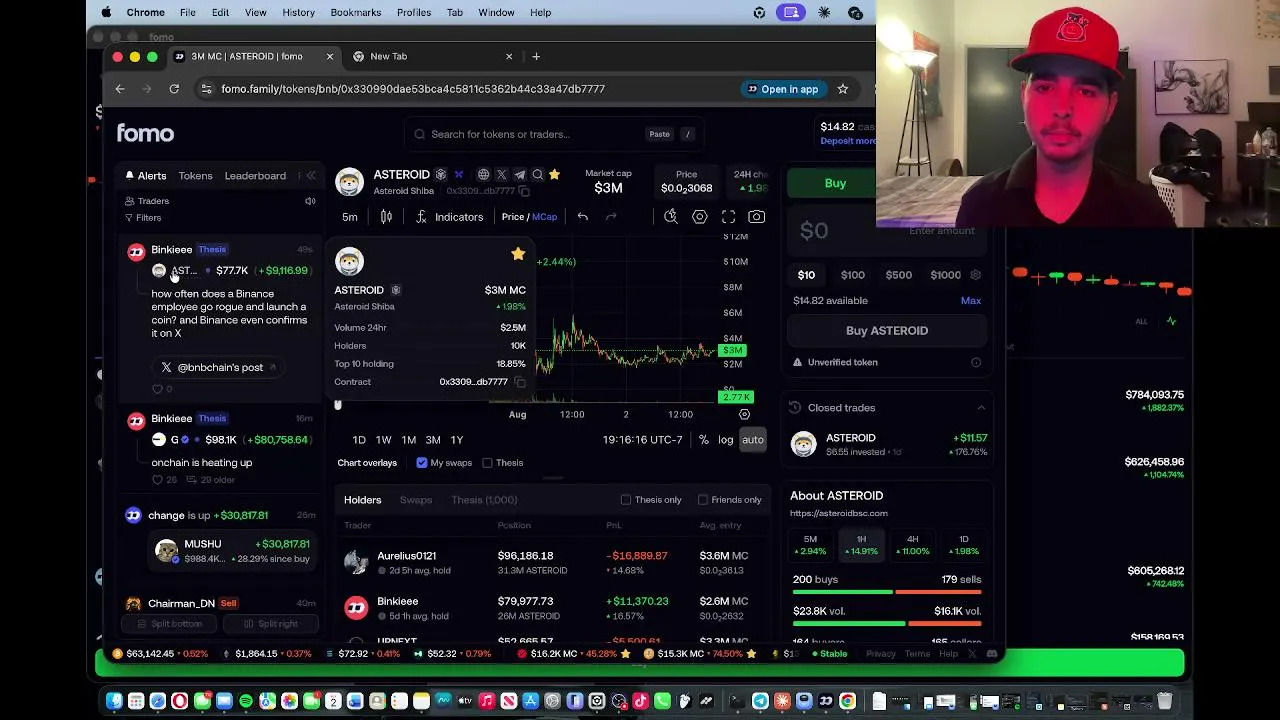1280x720 pixels.
Task: Open the ASTEROID X (Twitter) icon
Action: pos(501,175)
